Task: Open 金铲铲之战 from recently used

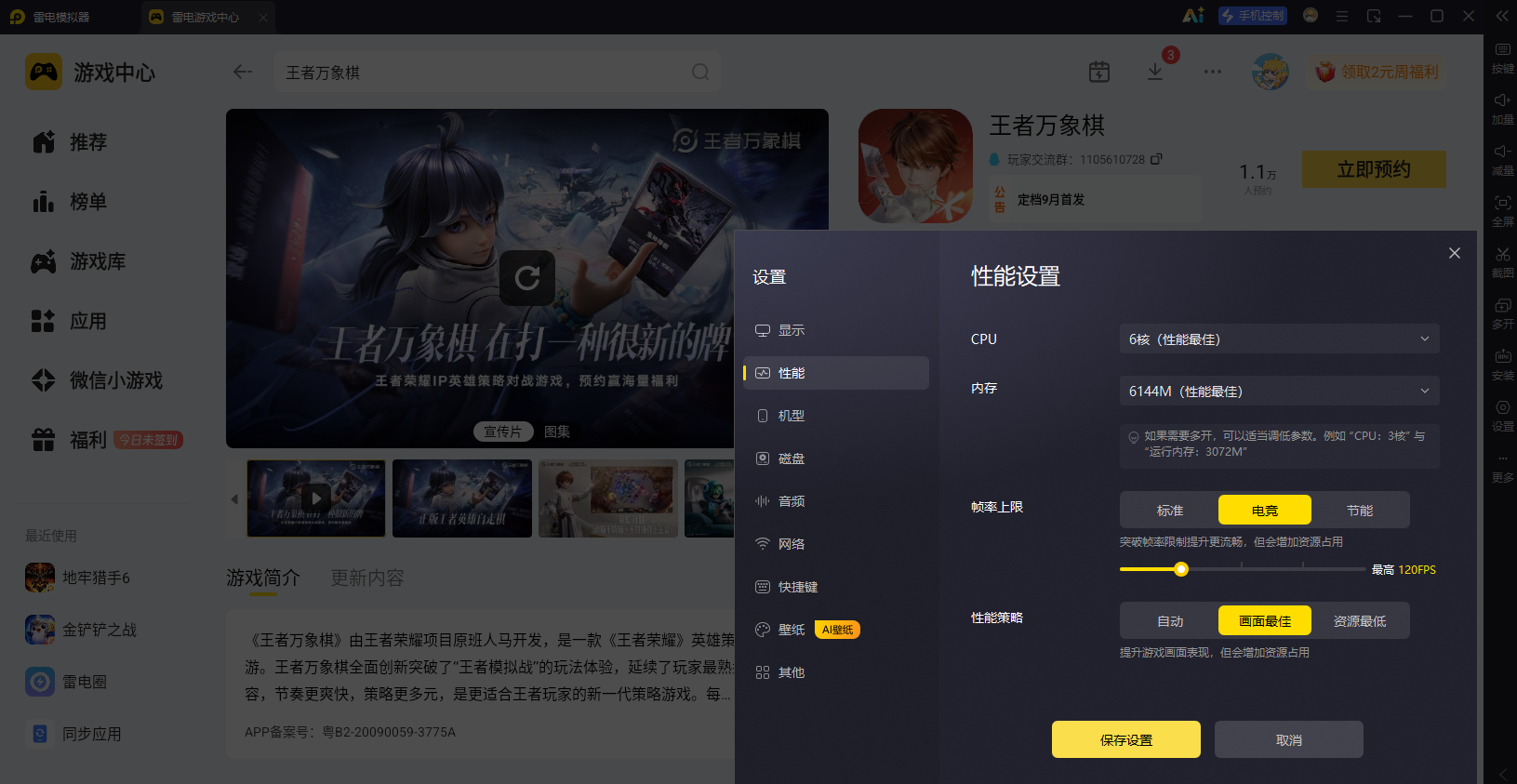Action: tap(81, 630)
